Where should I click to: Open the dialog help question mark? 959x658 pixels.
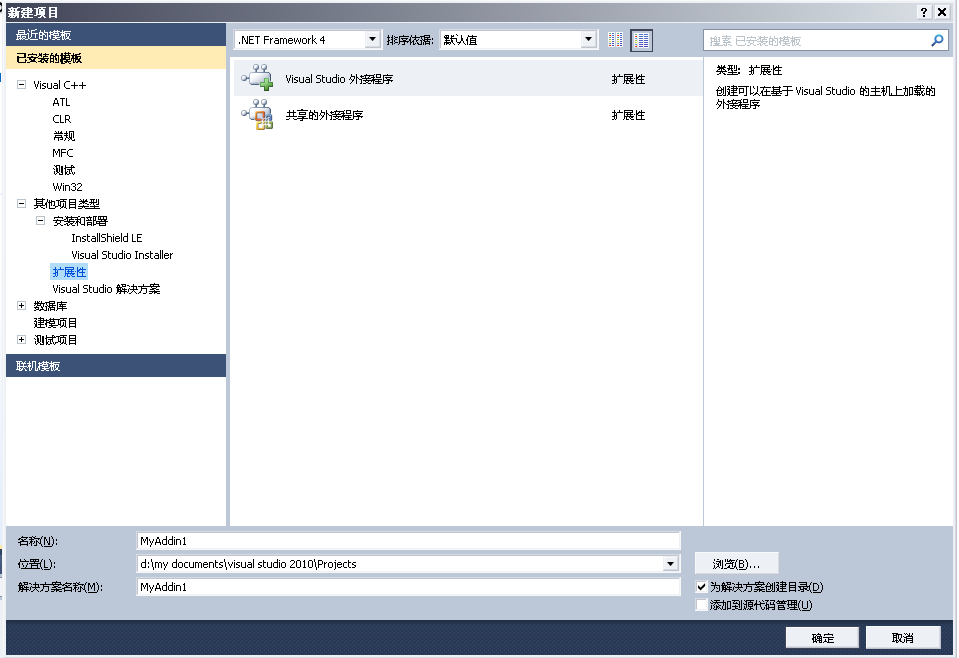[924, 12]
